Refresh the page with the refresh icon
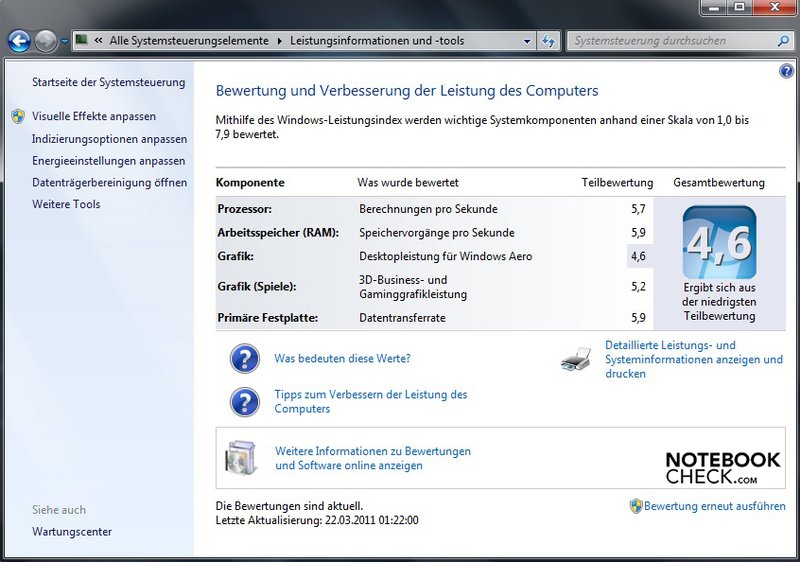The width and height of the screenshot is (800, 562). (548, 41)
